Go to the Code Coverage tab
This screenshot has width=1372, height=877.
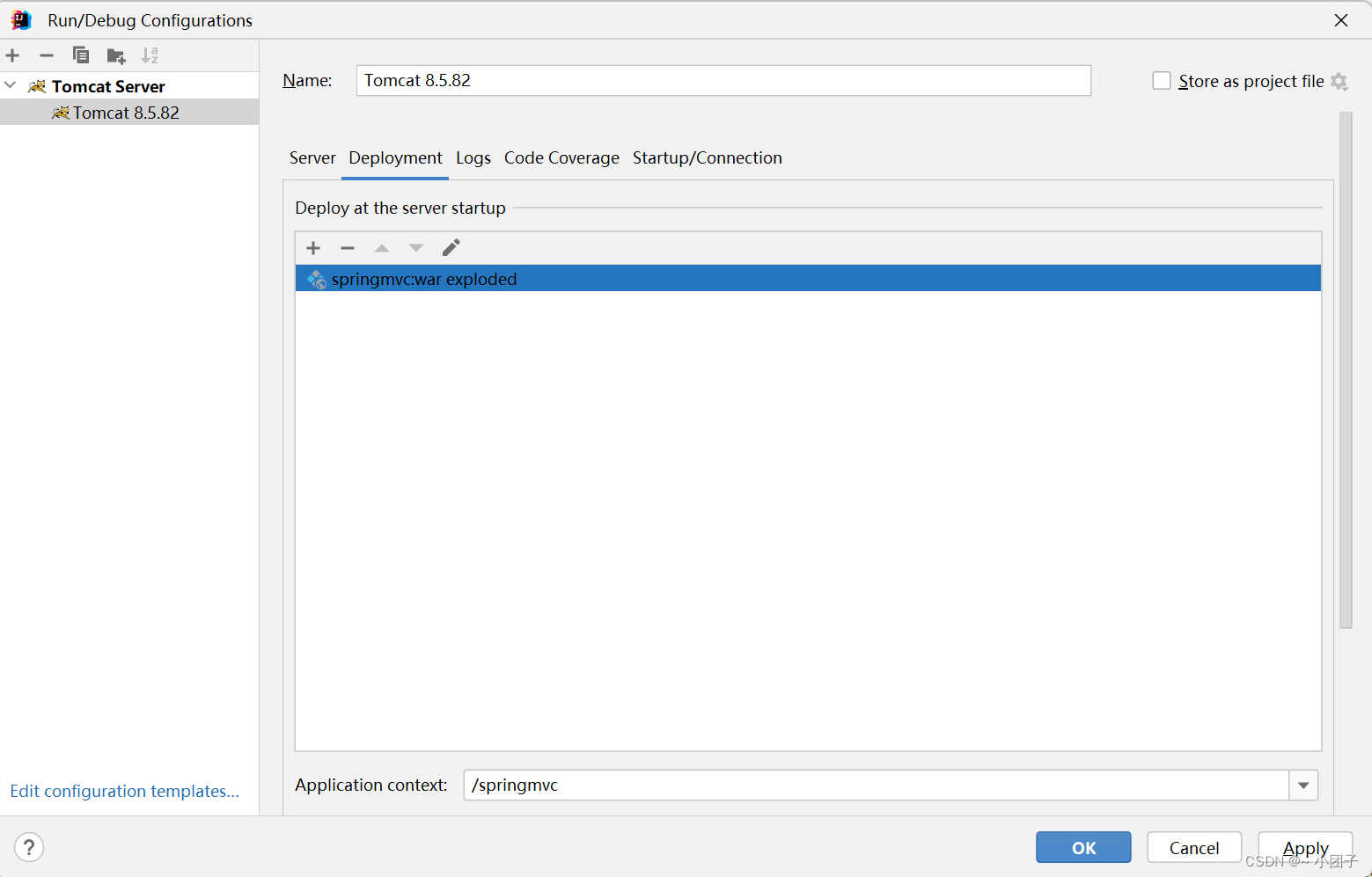pyautogui.click(x=561, y=158)
